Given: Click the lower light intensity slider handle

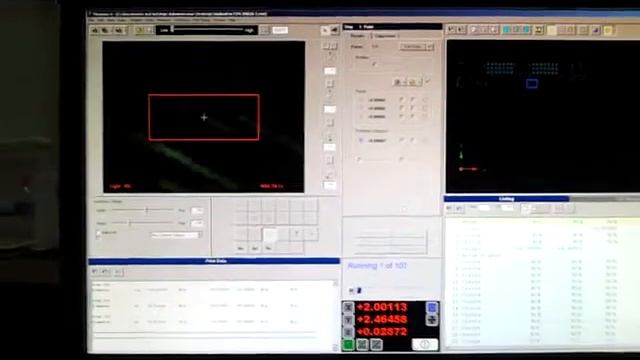Looking at the screenshot, I should pos(130,223).
